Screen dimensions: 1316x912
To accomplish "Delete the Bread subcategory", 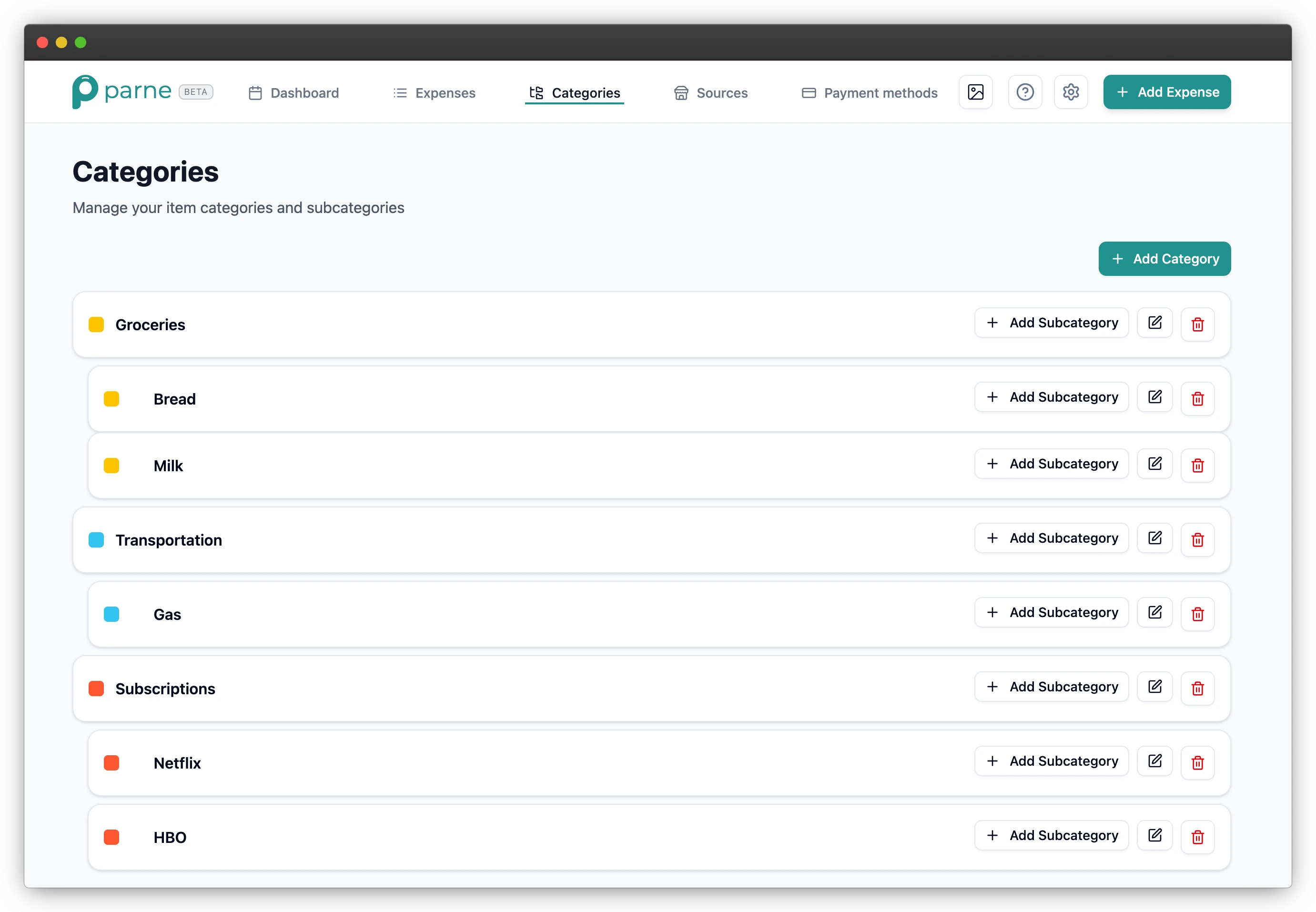I will point(1198,398).
